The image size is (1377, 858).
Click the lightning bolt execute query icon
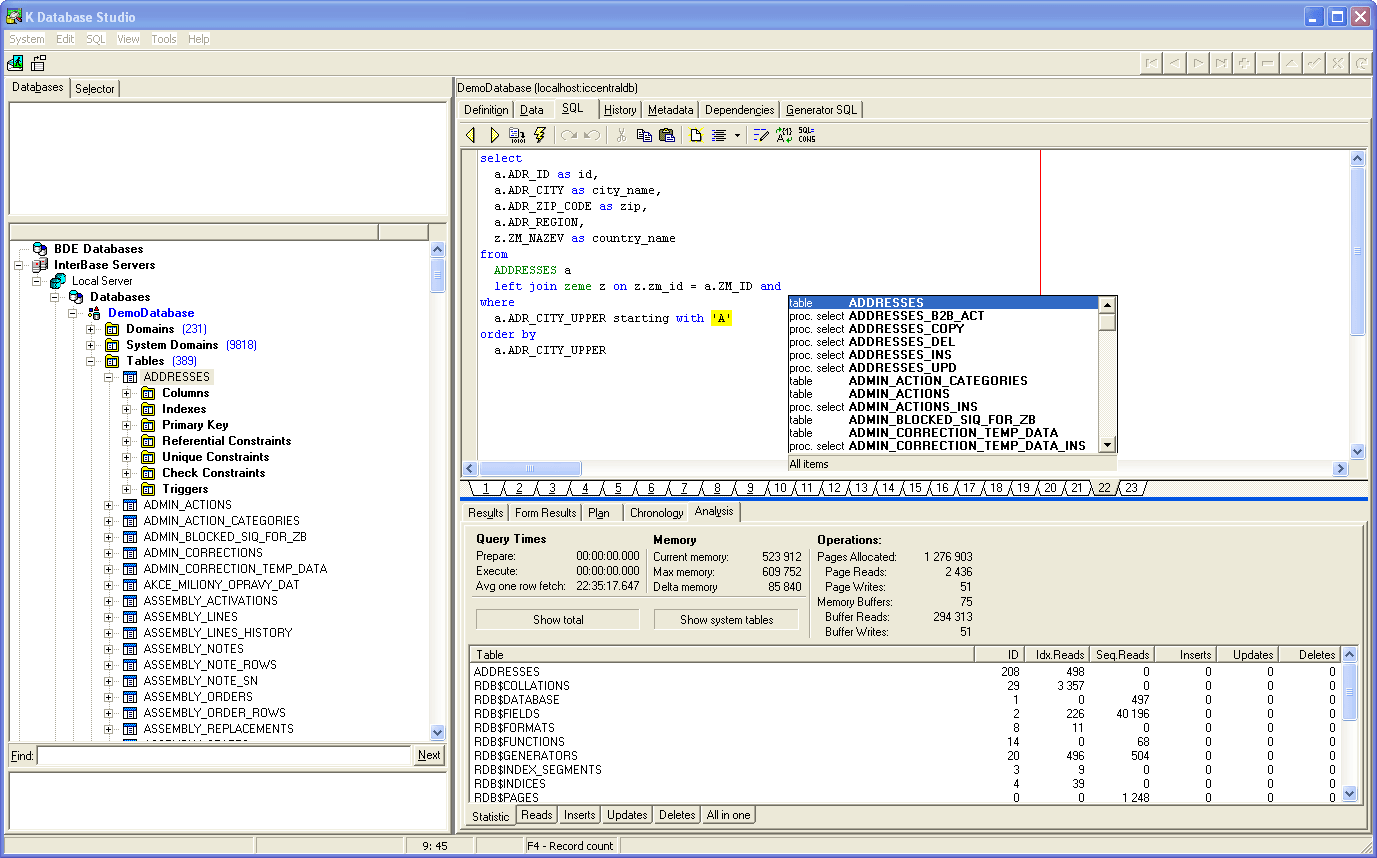coord(541,135)
